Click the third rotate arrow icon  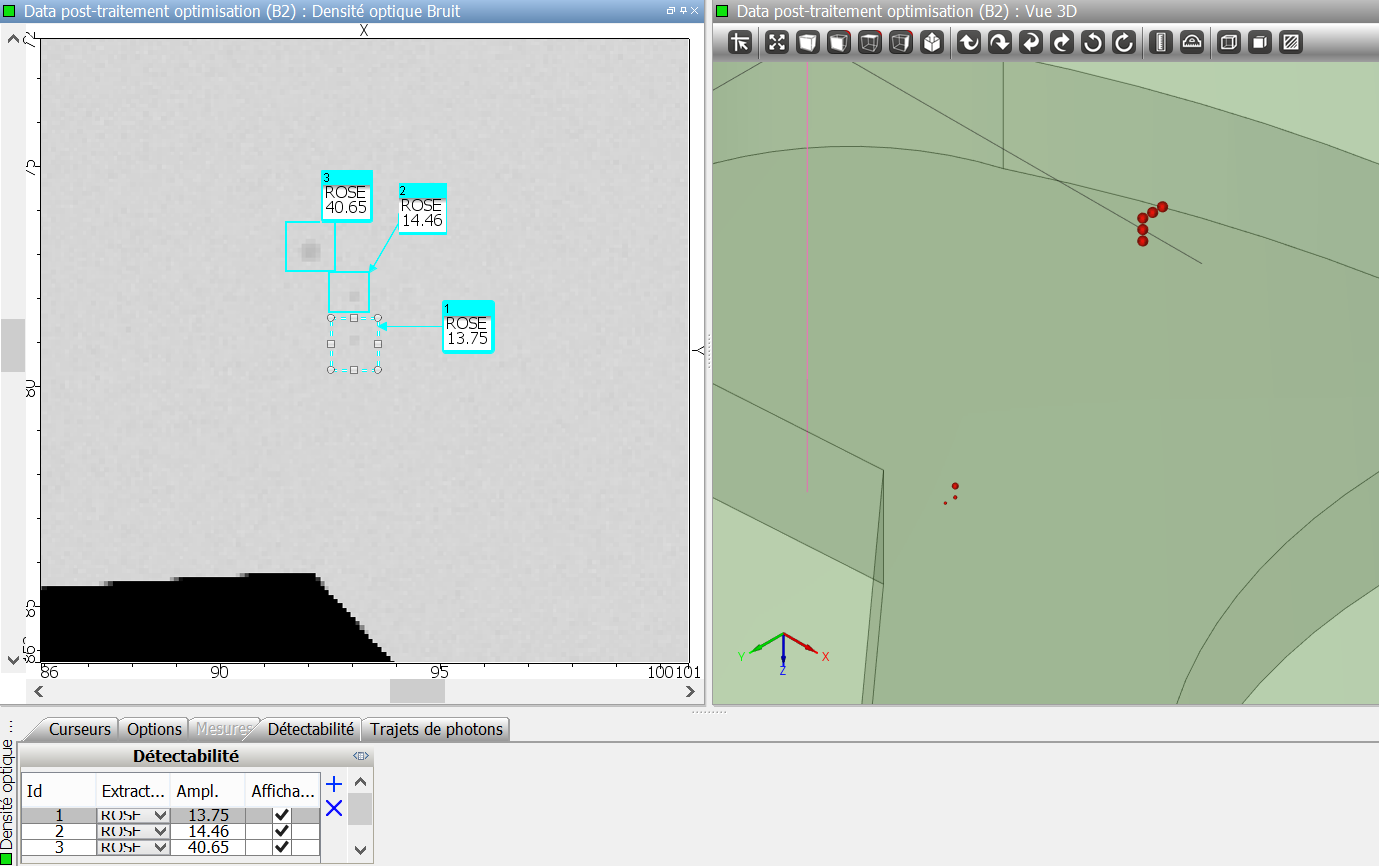click(x=1031, y=43)
